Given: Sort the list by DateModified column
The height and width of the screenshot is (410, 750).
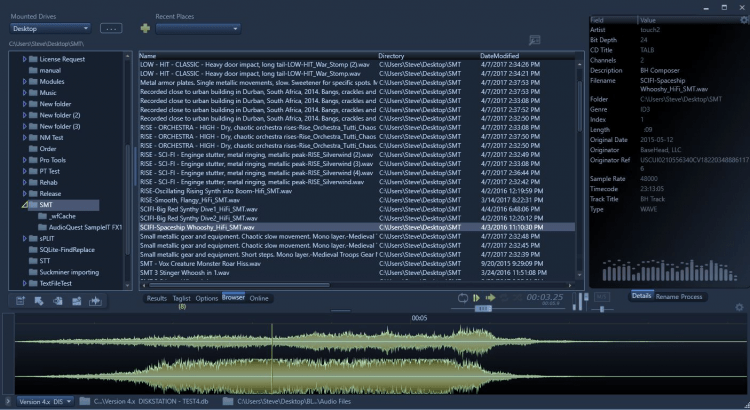Looking at the screenshot, I should 500,55.
